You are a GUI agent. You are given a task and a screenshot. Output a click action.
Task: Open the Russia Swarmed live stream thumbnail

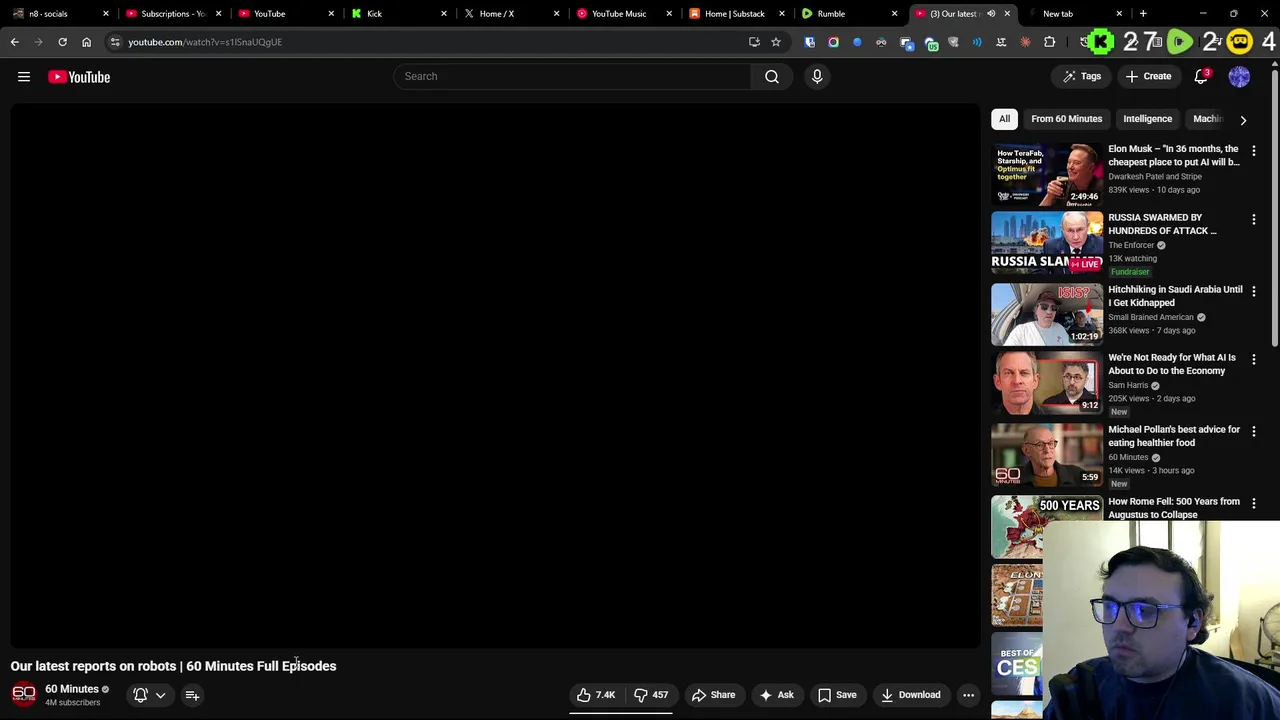point(1047,242)
